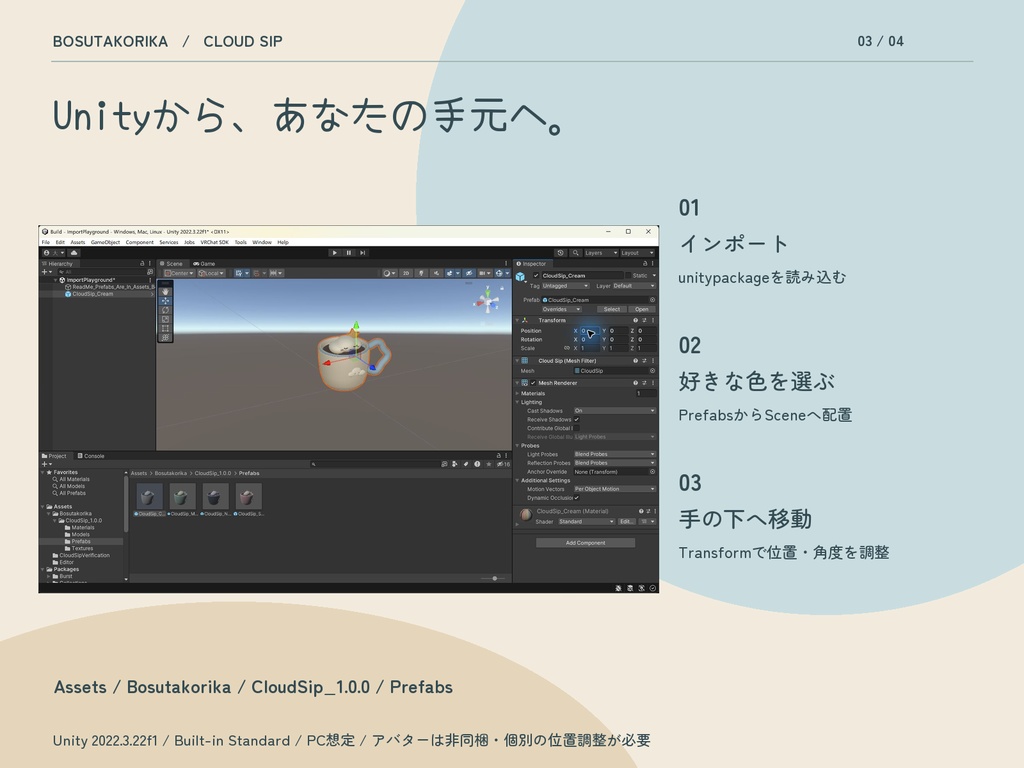Open the Tag Untagged dropdown

click(566, 286)
